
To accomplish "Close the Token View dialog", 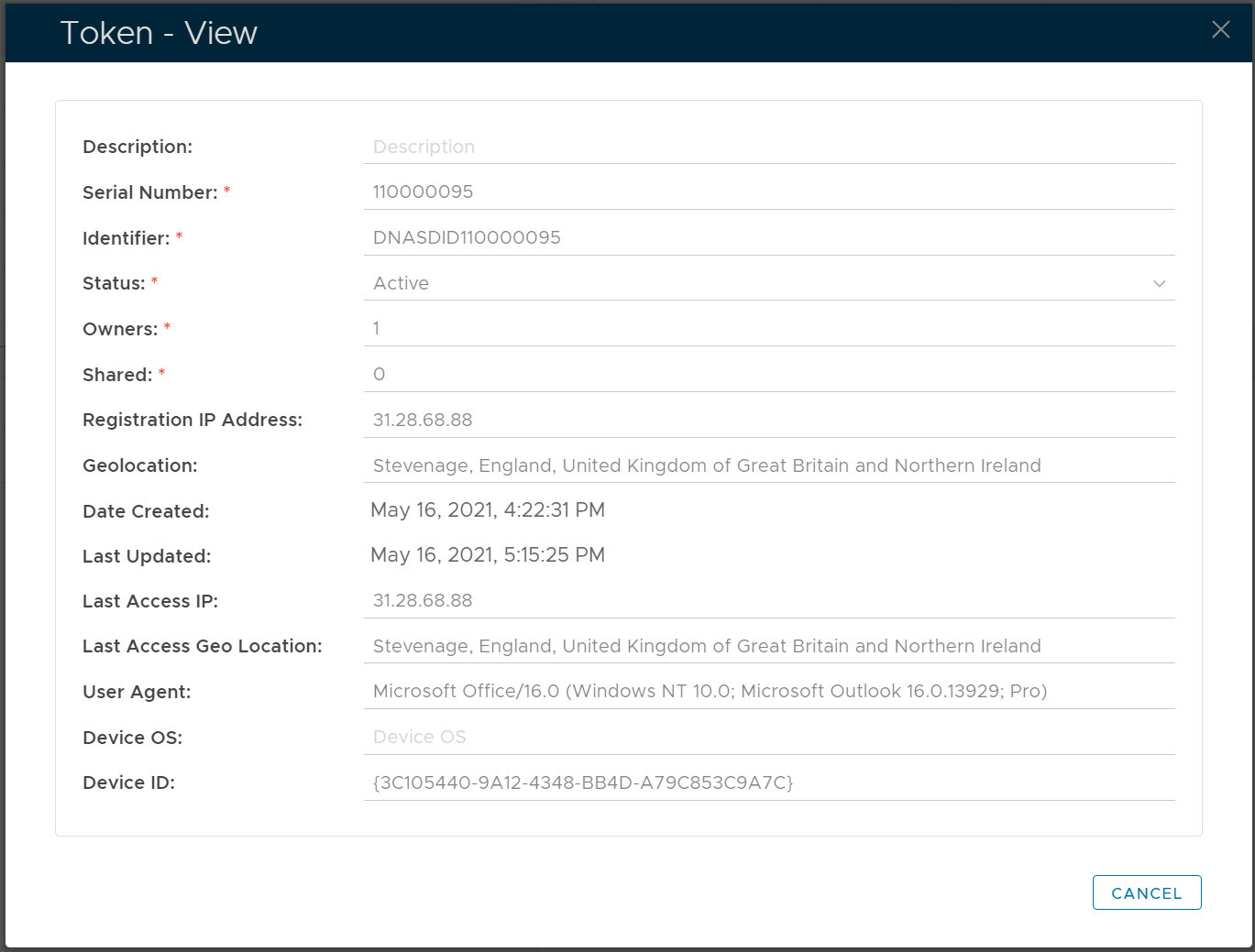I will tap(1220, 29).
